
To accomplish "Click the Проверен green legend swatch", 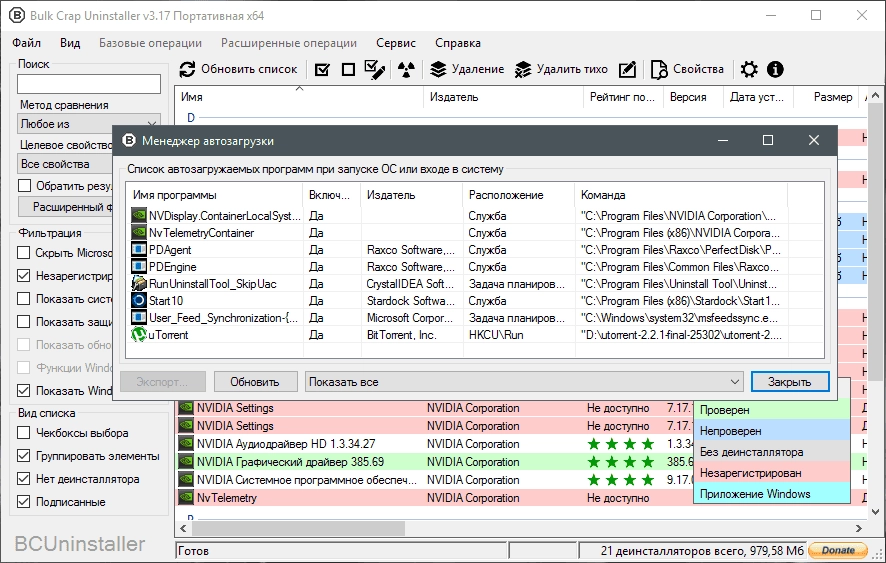I will (772, 410).
